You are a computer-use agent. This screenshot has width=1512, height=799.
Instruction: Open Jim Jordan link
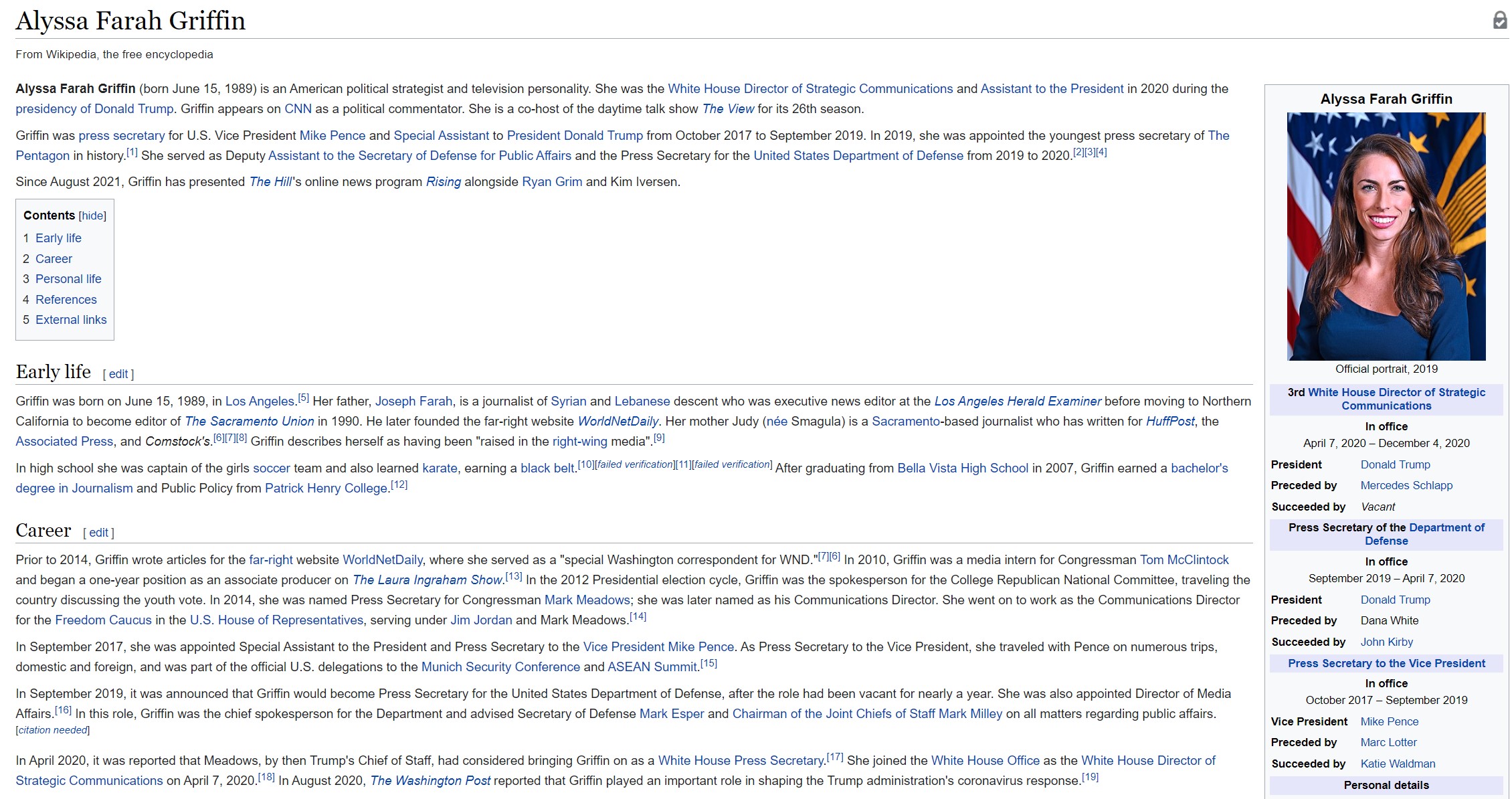(481, 620)
